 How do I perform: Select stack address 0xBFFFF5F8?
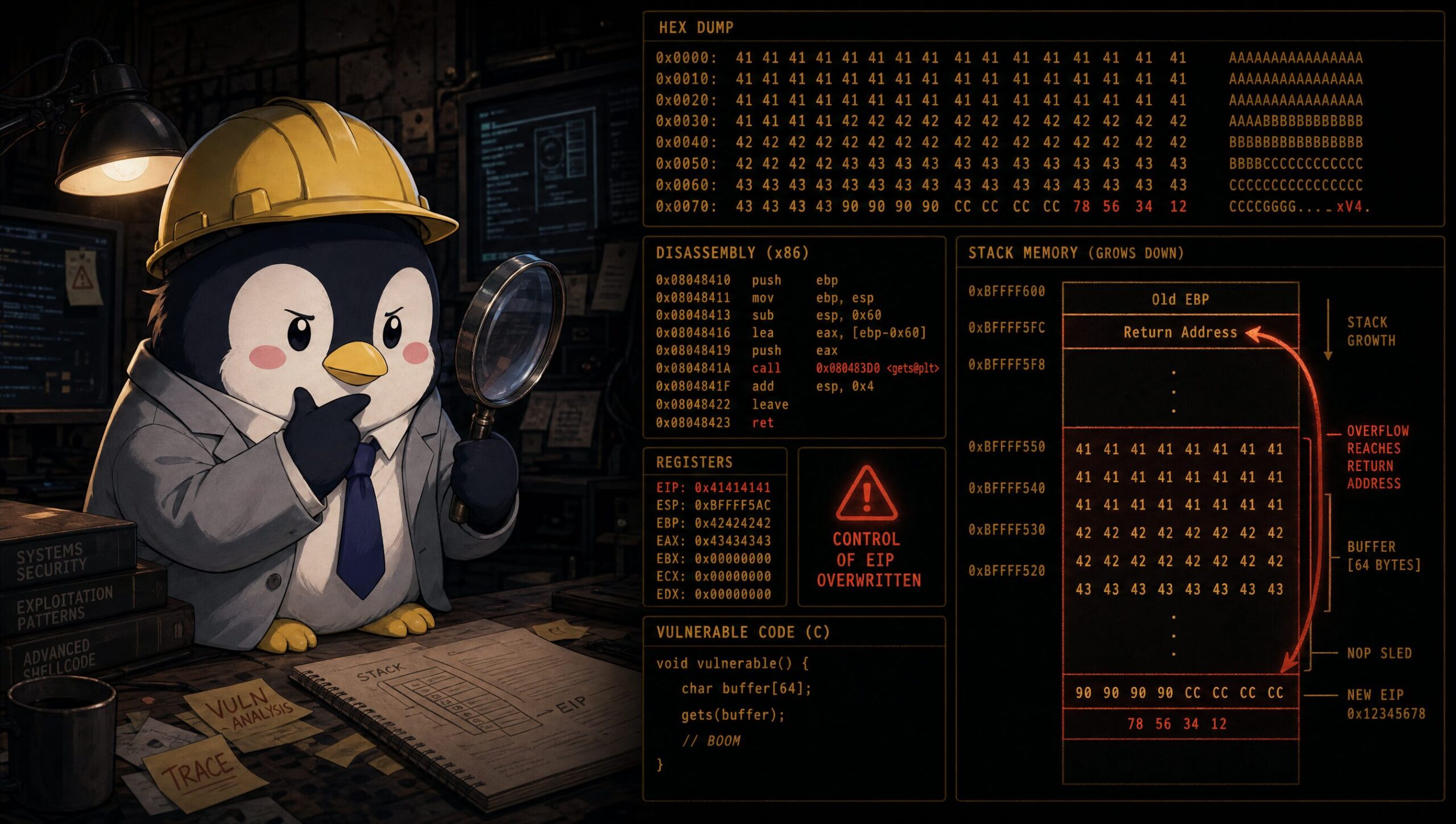pos(1007,365)
